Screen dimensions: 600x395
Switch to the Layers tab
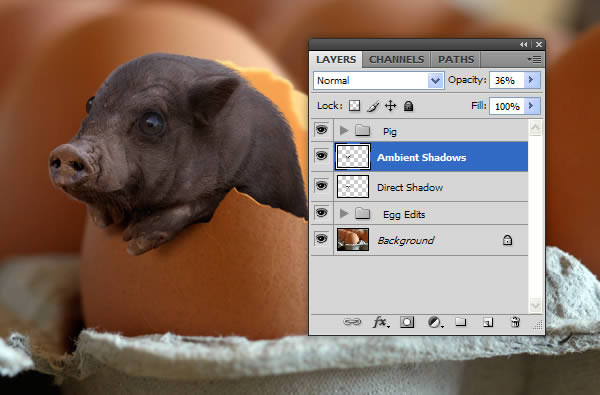click(336, 60)
